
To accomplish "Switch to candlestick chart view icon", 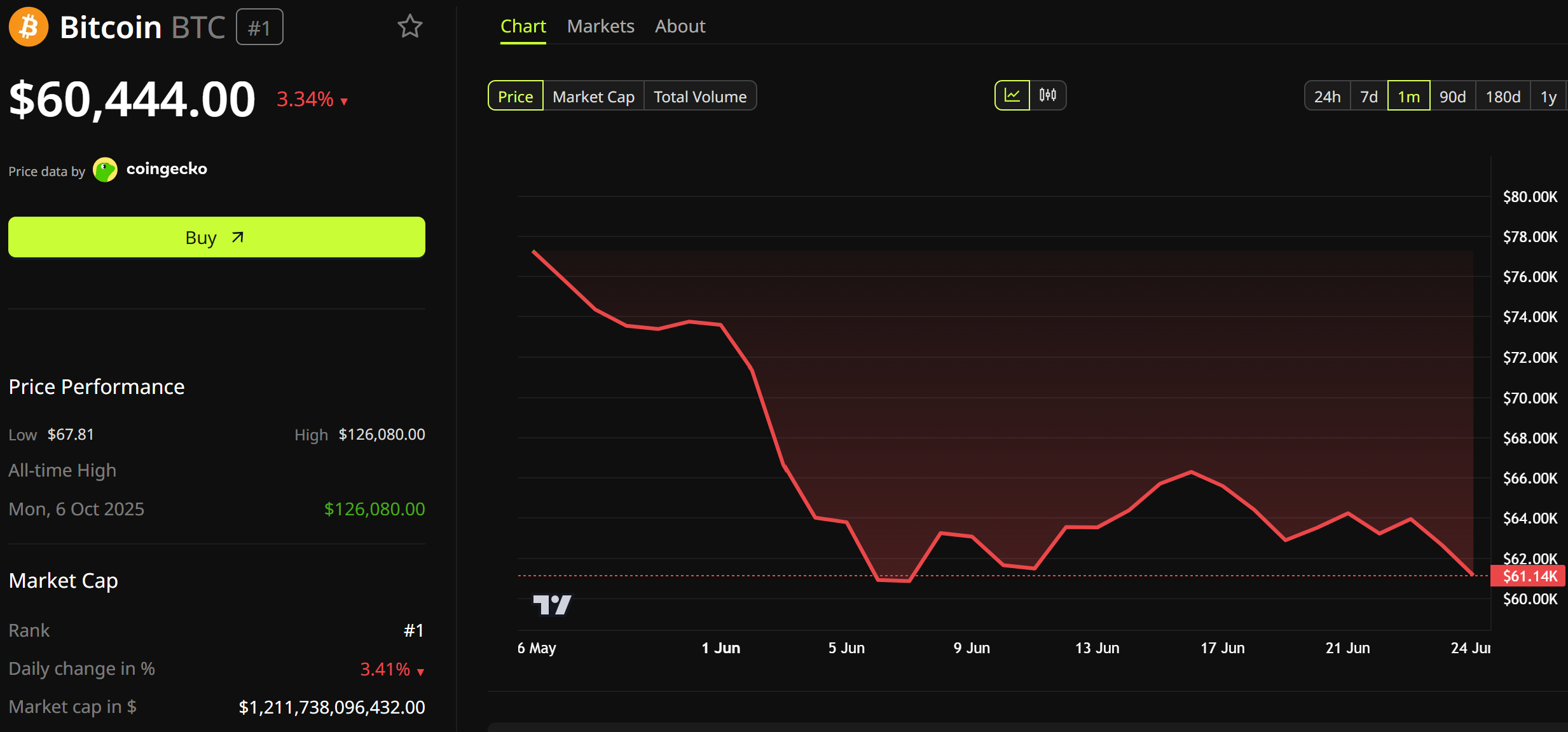I will click(1048, 95).
